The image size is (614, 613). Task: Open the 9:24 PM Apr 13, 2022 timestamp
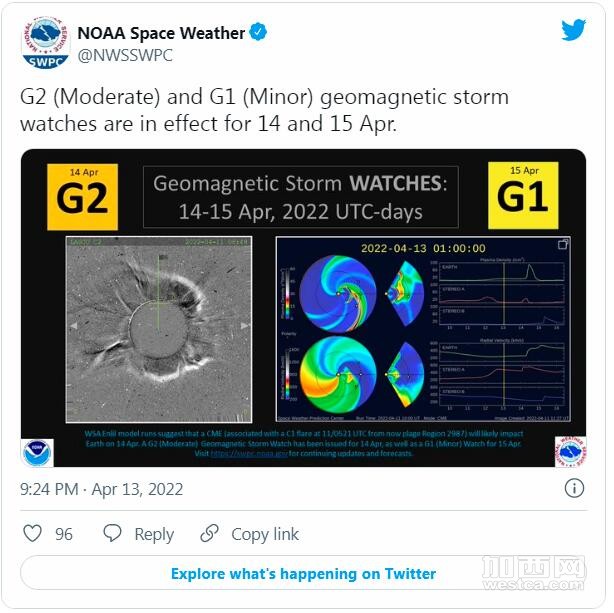tap(101, 489)
